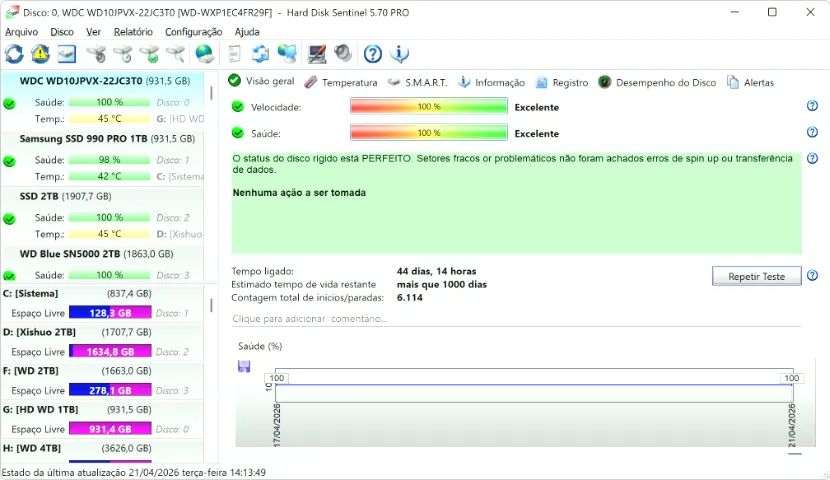Click the speaker sound toolbar icon
The height and width of the screenshot is (480, 830).
(x=343, y=53)
